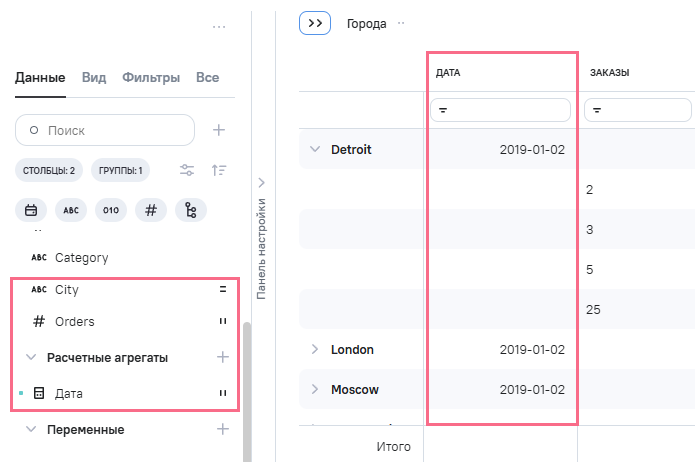
Task: Add new field with plus beside search
Action: 219,130
